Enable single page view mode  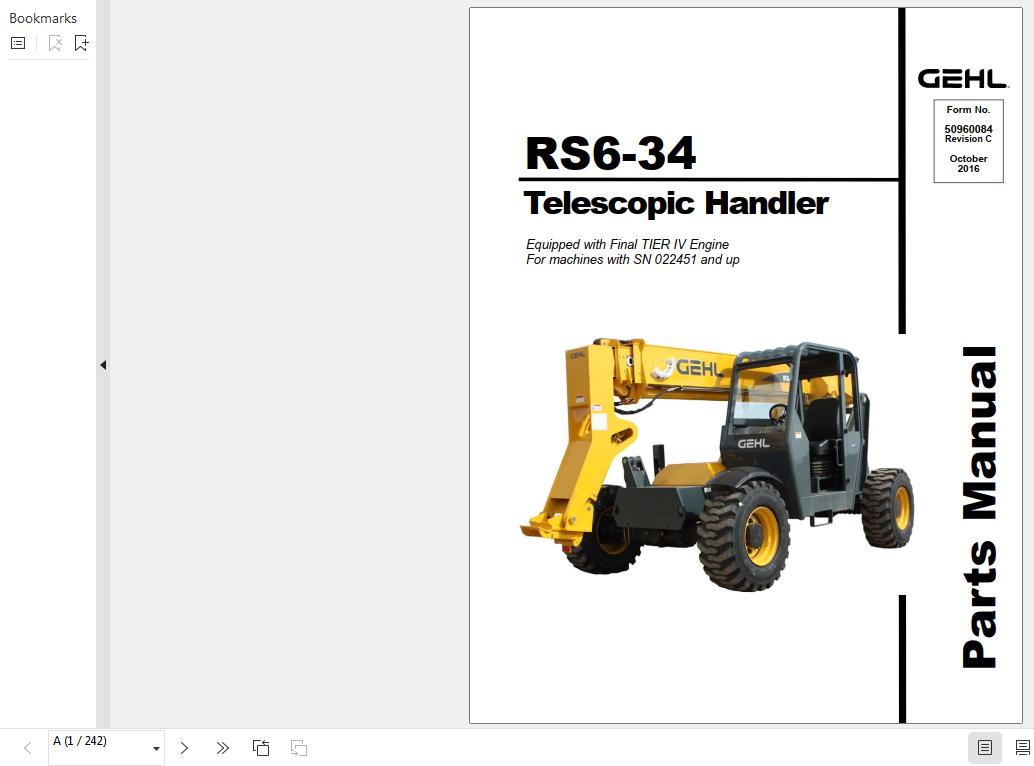tap(985, 748)
